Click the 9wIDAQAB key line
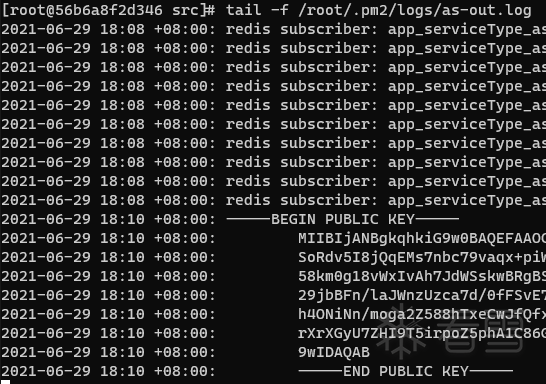This screenshot has height=384, width=546. point(334,352)
